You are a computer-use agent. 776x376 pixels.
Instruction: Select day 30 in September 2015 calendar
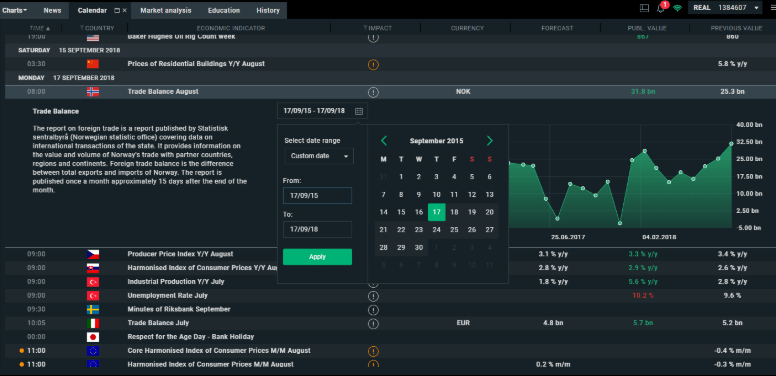(x=419, y=248)
